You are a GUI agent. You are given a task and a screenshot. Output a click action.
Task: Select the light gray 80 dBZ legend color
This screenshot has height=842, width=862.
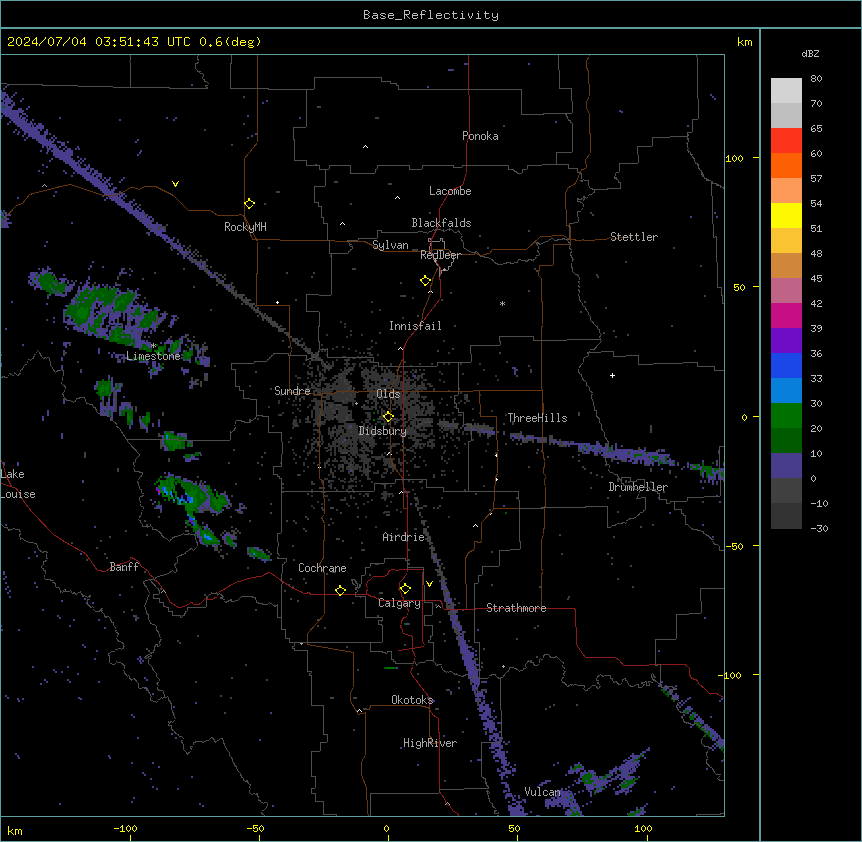[786, 91]
